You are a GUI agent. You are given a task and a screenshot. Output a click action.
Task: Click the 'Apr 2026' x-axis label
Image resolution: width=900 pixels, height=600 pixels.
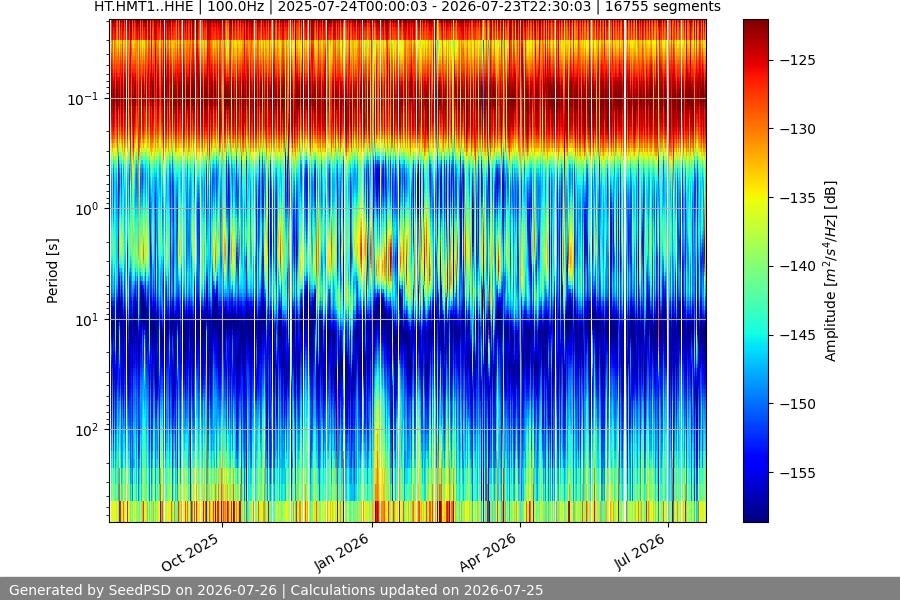tap(488, 552)
